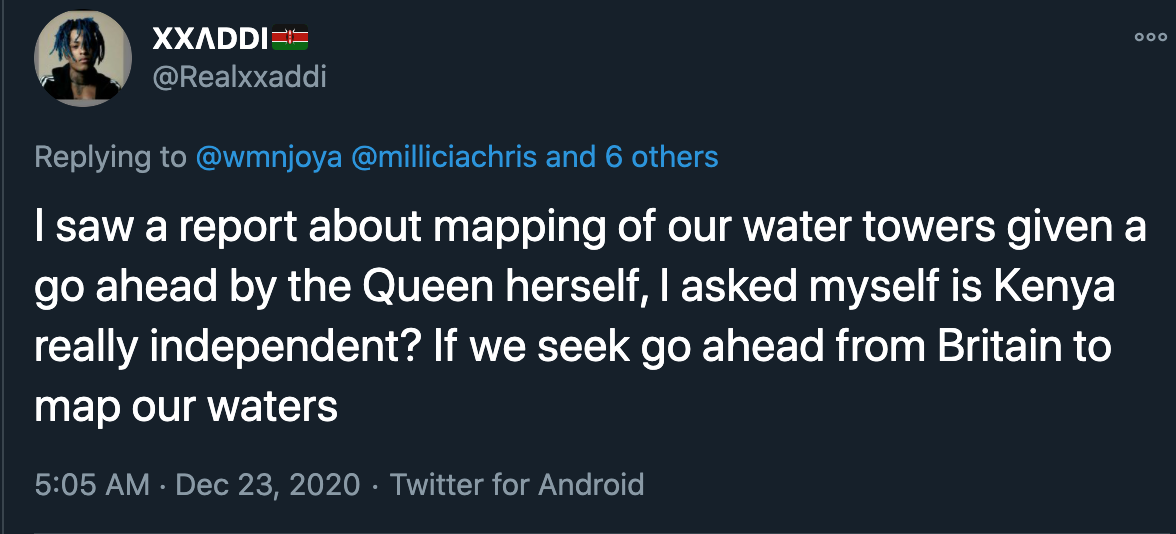This screenshot has height=534, width=1176.
Task: Click the 5:05 AM tweet time
Action: 92,485
